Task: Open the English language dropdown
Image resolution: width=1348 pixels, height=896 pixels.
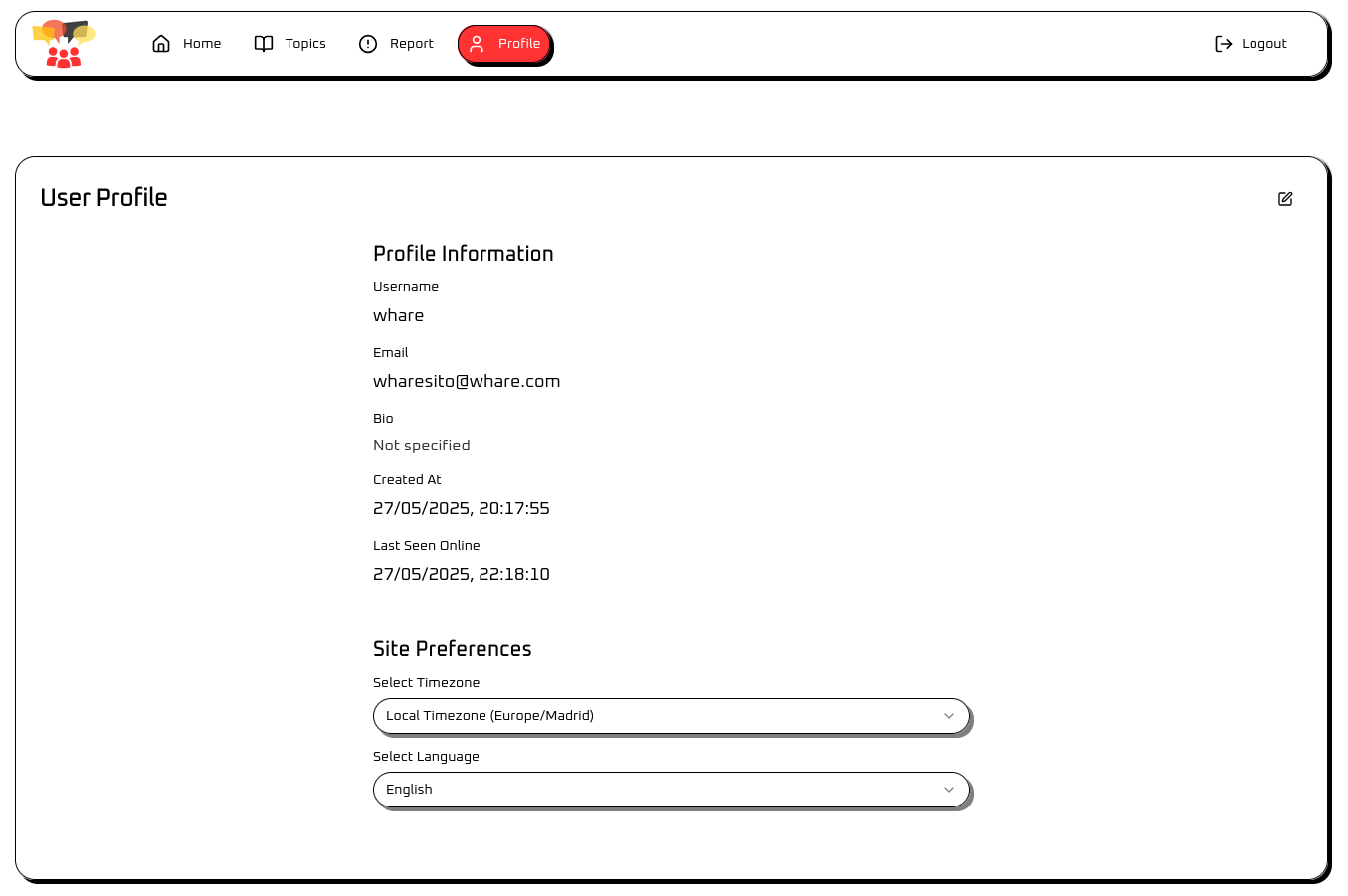Action: click(657, 790)
